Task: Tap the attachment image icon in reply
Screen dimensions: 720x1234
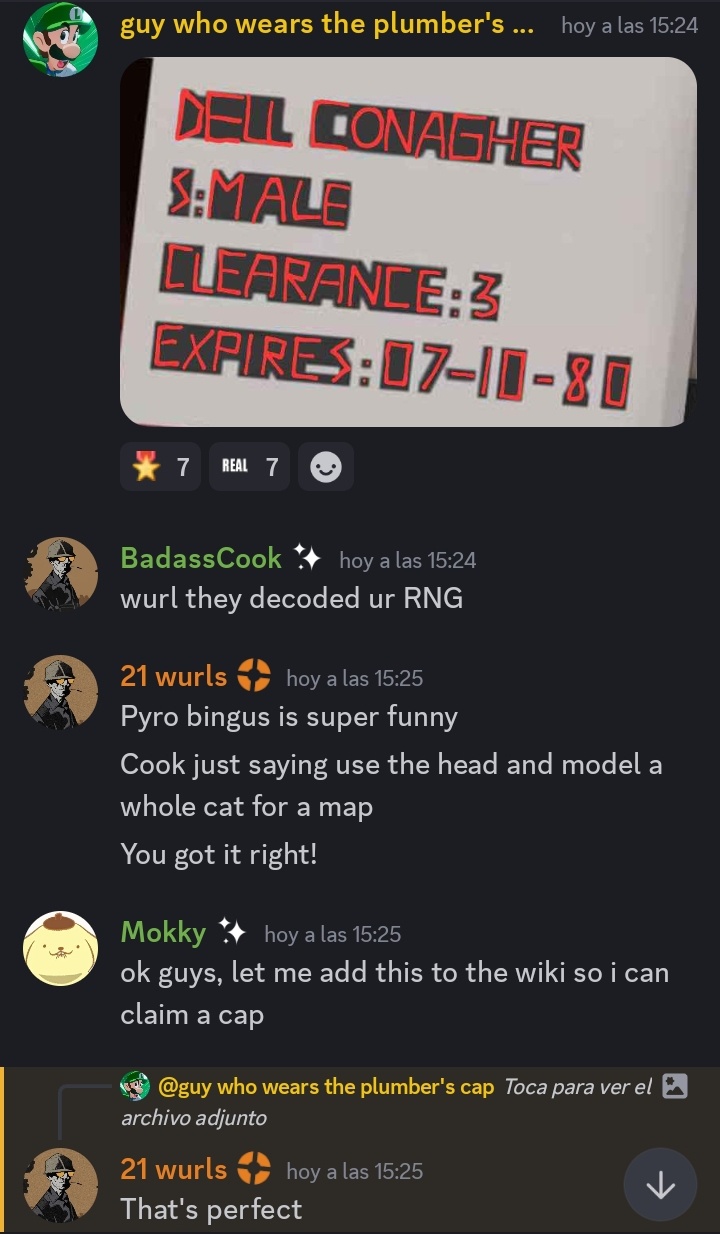Action: point(676,1087)
